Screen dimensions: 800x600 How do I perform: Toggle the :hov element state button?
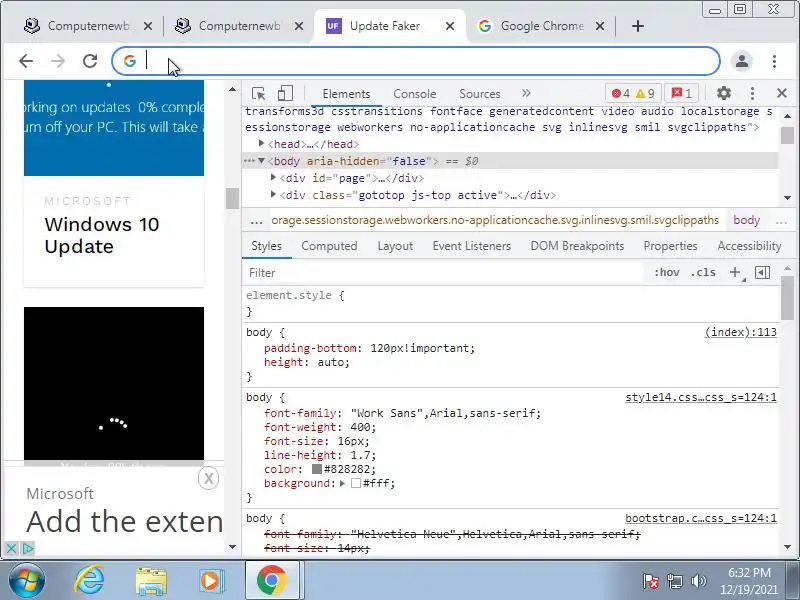tap(666, 272)
